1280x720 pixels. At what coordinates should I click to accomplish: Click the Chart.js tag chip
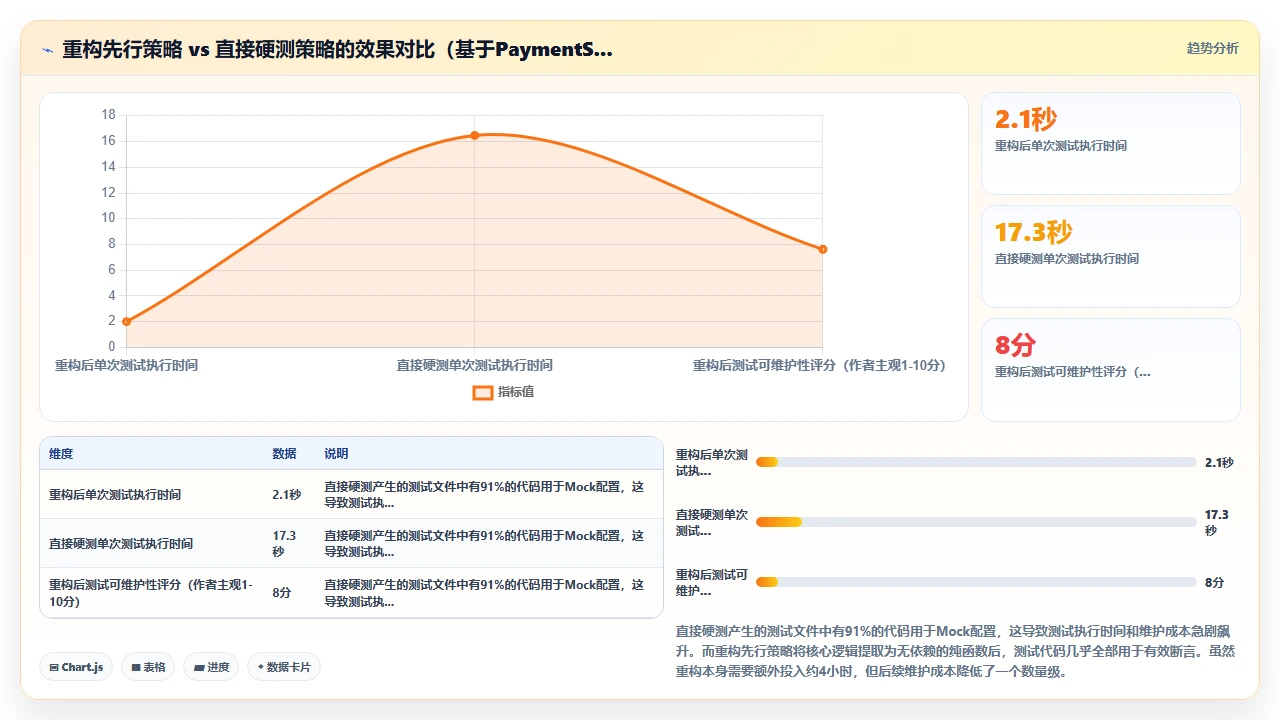76,667
